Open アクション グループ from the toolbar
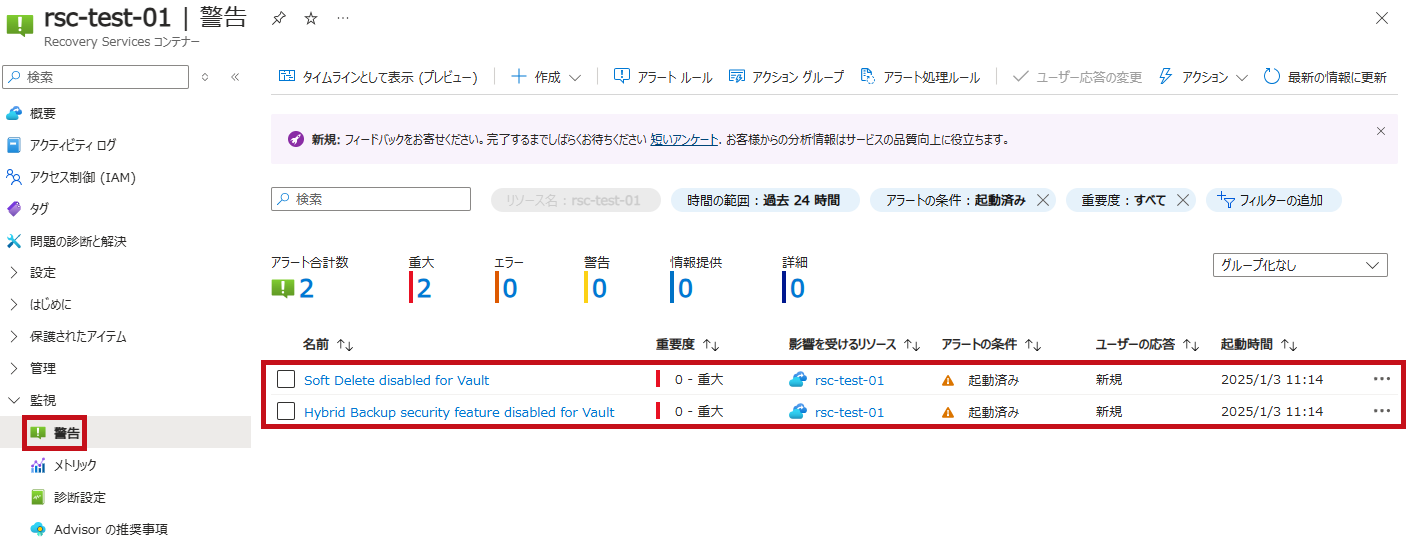The width and height of the screenshot is (1407, 544). coord(786,77)
